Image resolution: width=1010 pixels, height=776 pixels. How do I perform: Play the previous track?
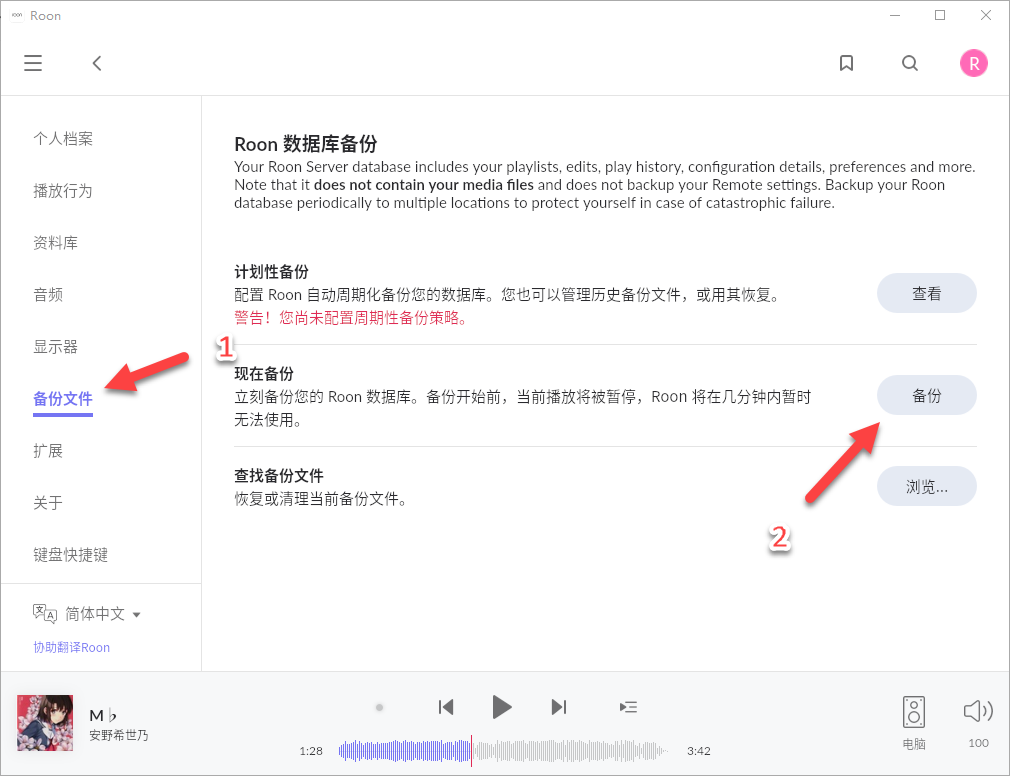(x=446, y=707)
